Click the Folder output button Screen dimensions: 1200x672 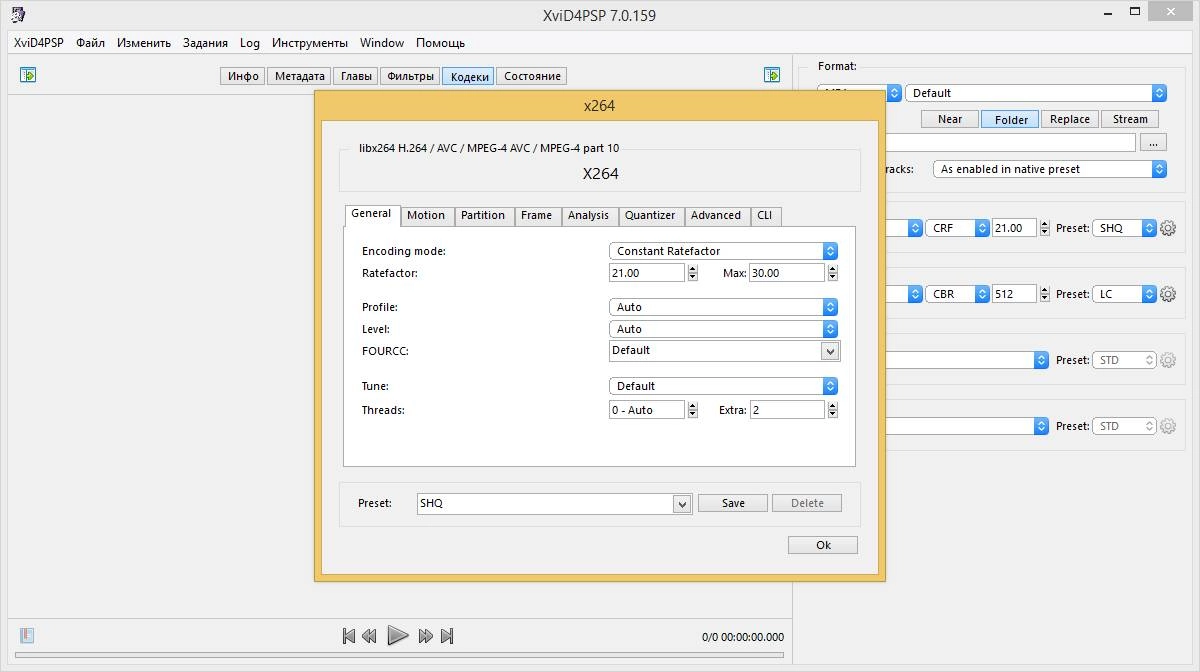pyautogui.click(x=1011, y=119)
